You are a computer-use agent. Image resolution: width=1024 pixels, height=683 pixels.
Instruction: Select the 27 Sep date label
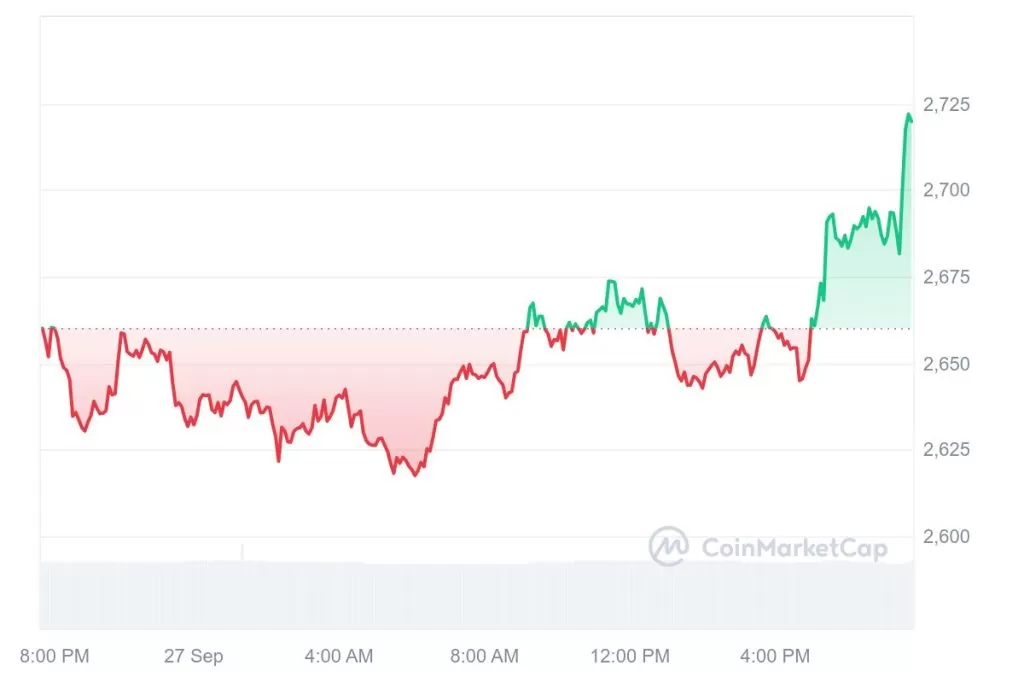(194, 657)
